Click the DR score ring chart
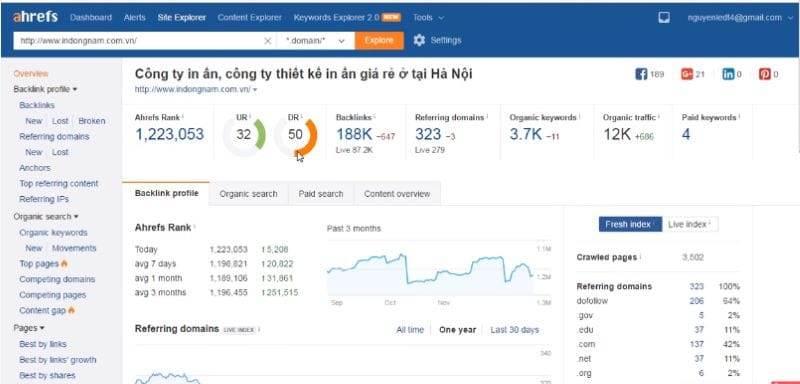 click(x=295, y=135)
